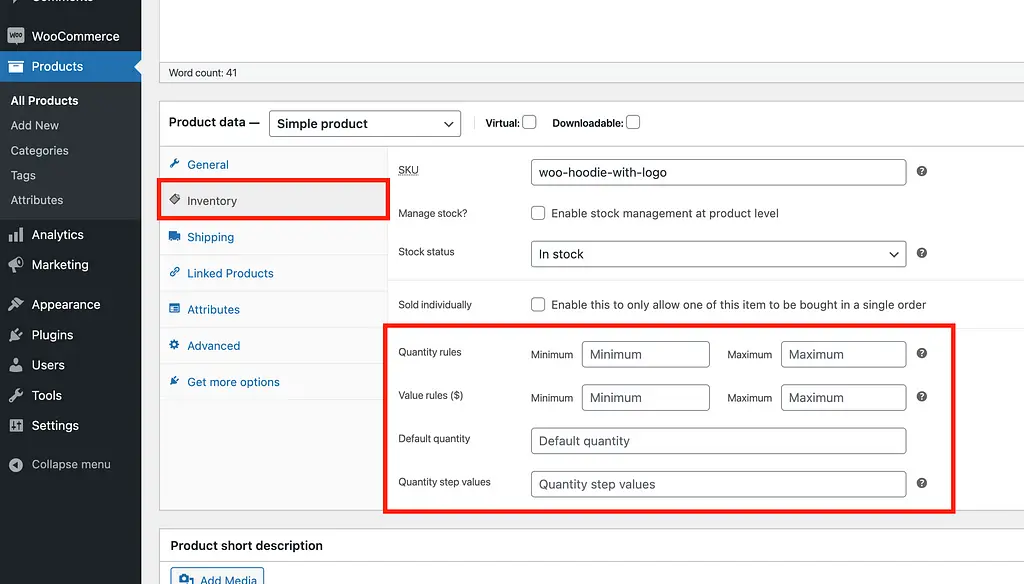Click the Add Media button
The height and width of the screenshot is (584, 1024).
click(x=217, y=578)
